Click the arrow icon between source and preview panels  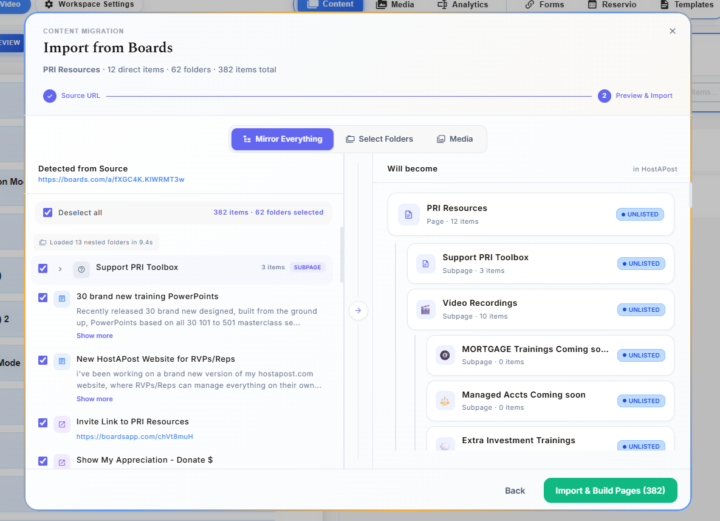358,311
